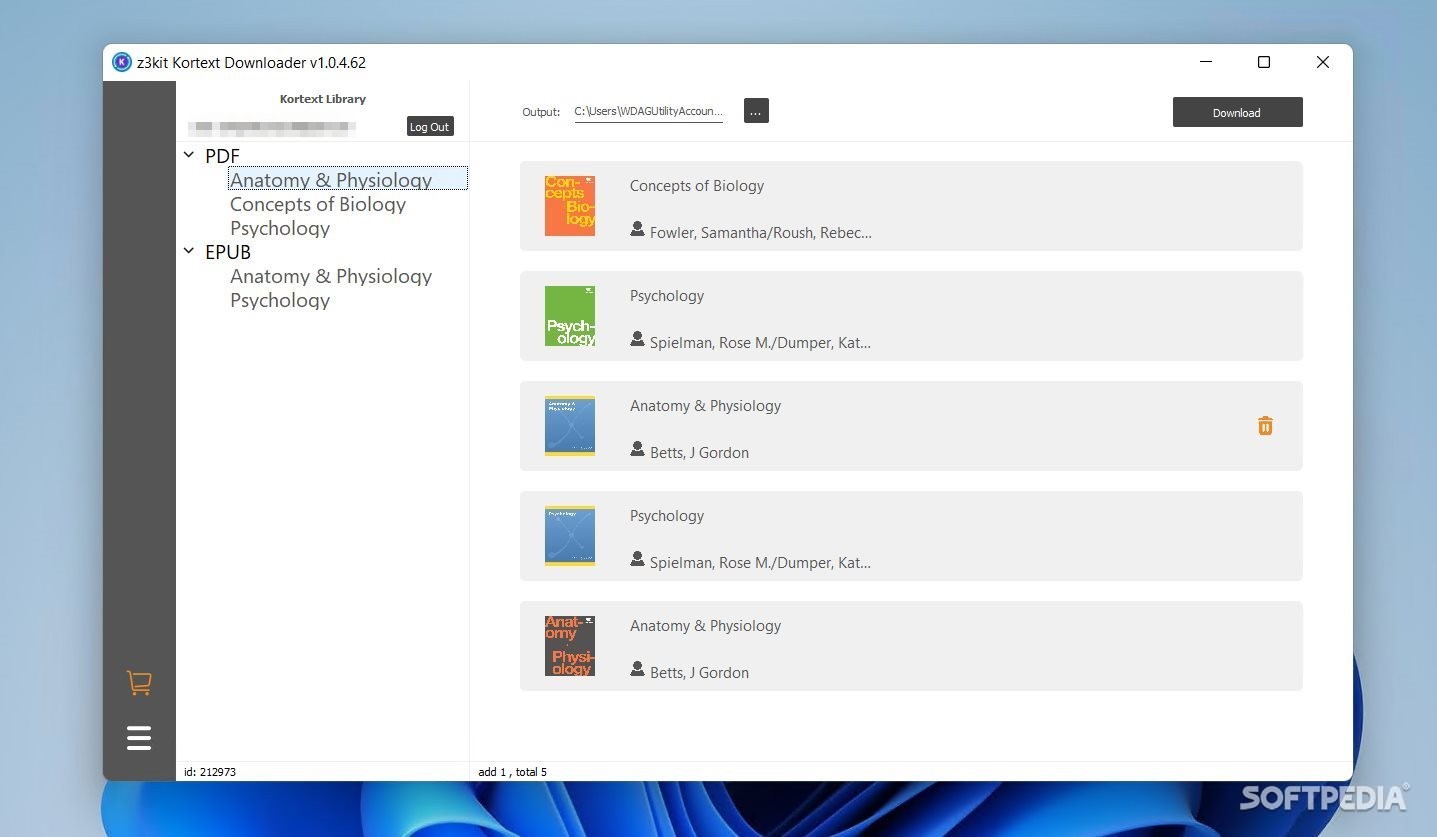Open dark Anatomy & Physiology cover thumbnail
This screenshot has width=1437, height=837.
coord(570,646)
